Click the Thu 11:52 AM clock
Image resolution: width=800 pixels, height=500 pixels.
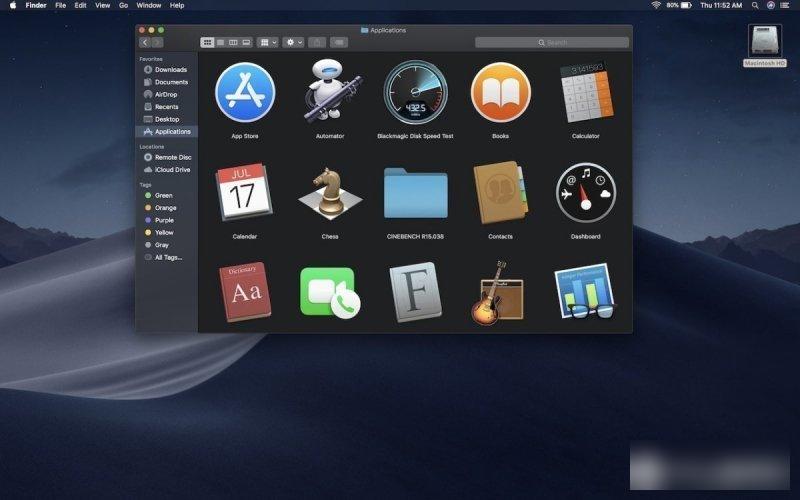721,5
